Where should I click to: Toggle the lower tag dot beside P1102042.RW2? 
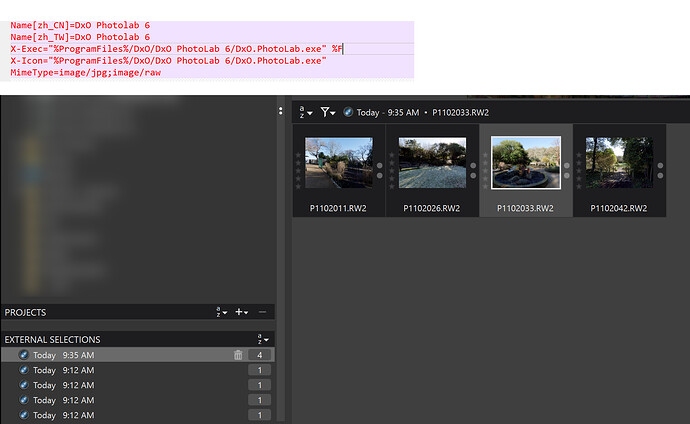[660, 175]
